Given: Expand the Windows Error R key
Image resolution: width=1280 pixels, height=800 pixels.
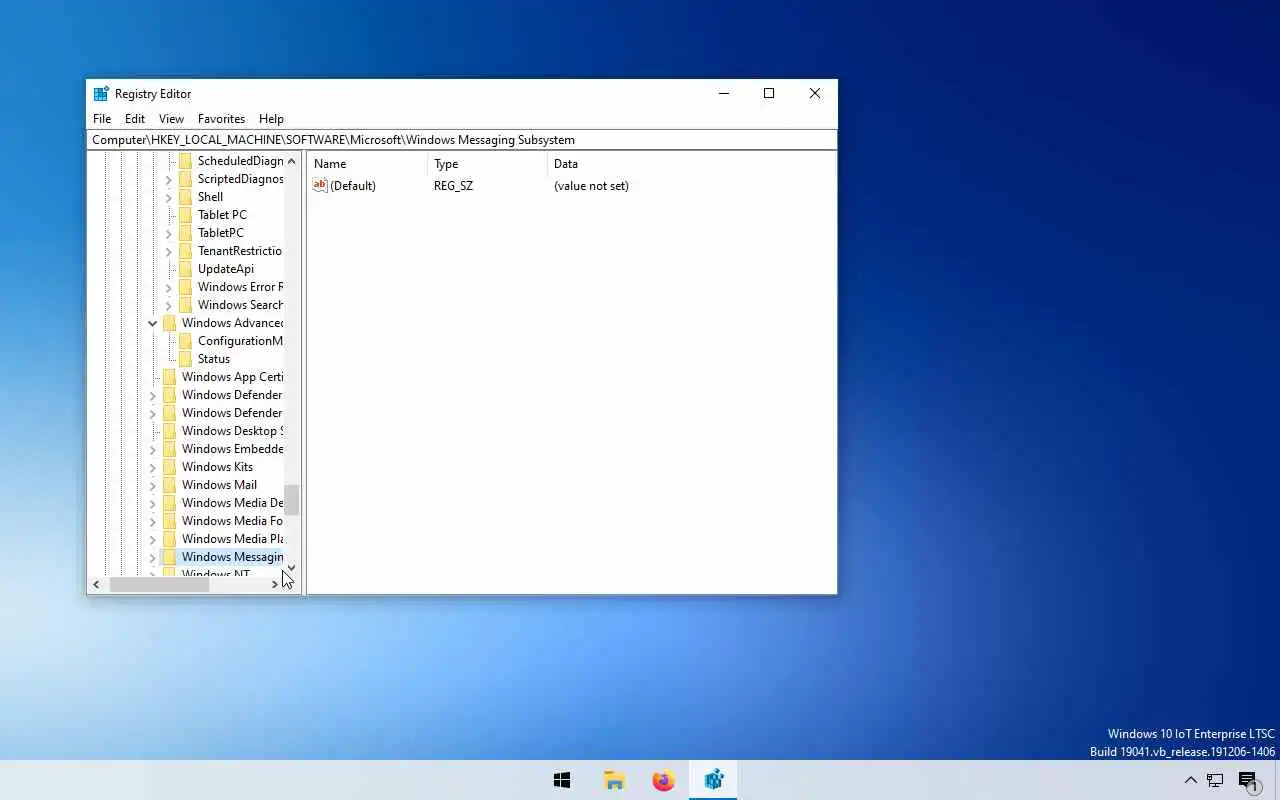Looking at the screenshot, I should [169, 288].
